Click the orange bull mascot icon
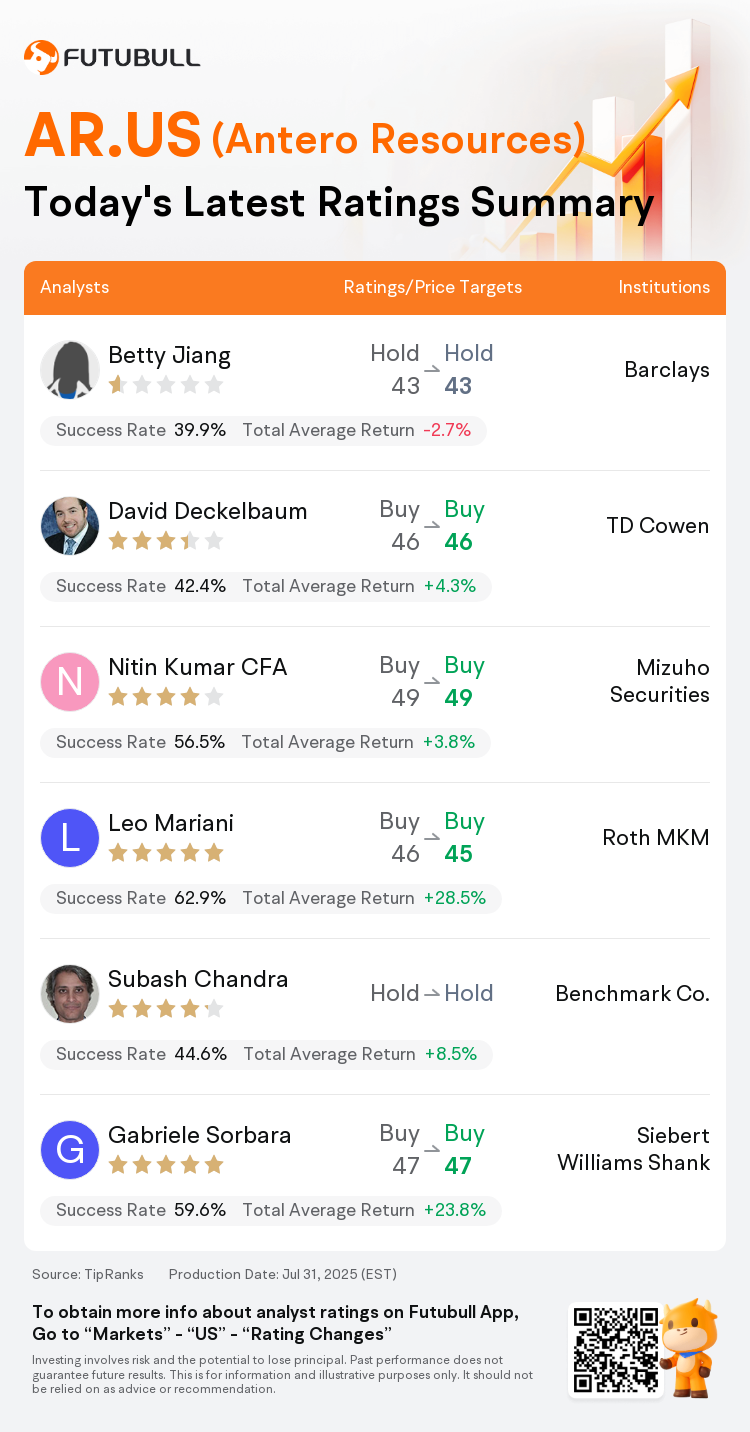Screen dimensions: 750x1432 (x=691, y=1347)
